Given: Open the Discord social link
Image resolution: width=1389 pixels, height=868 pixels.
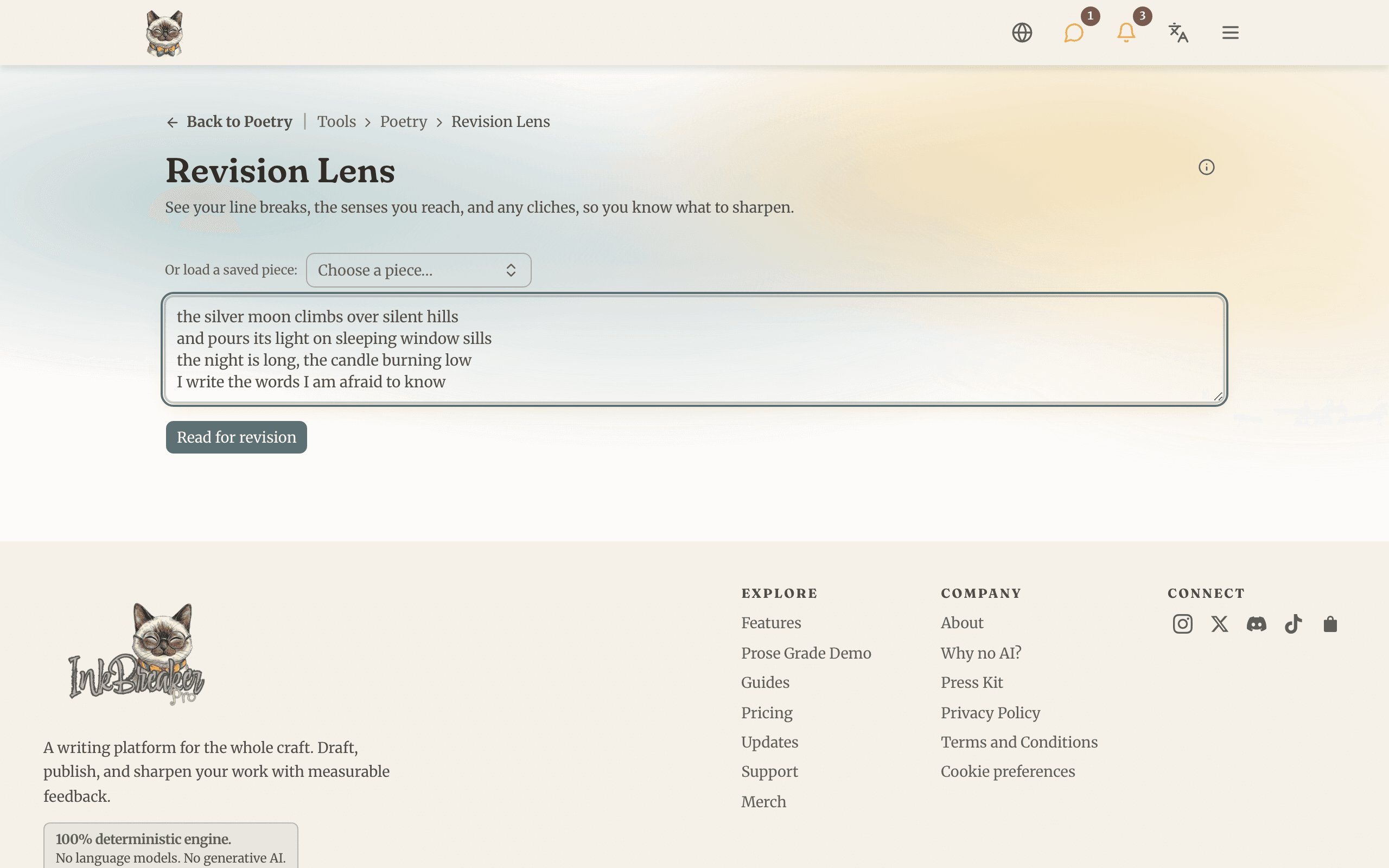Looking at the screenshot, I should (1257, 624).
